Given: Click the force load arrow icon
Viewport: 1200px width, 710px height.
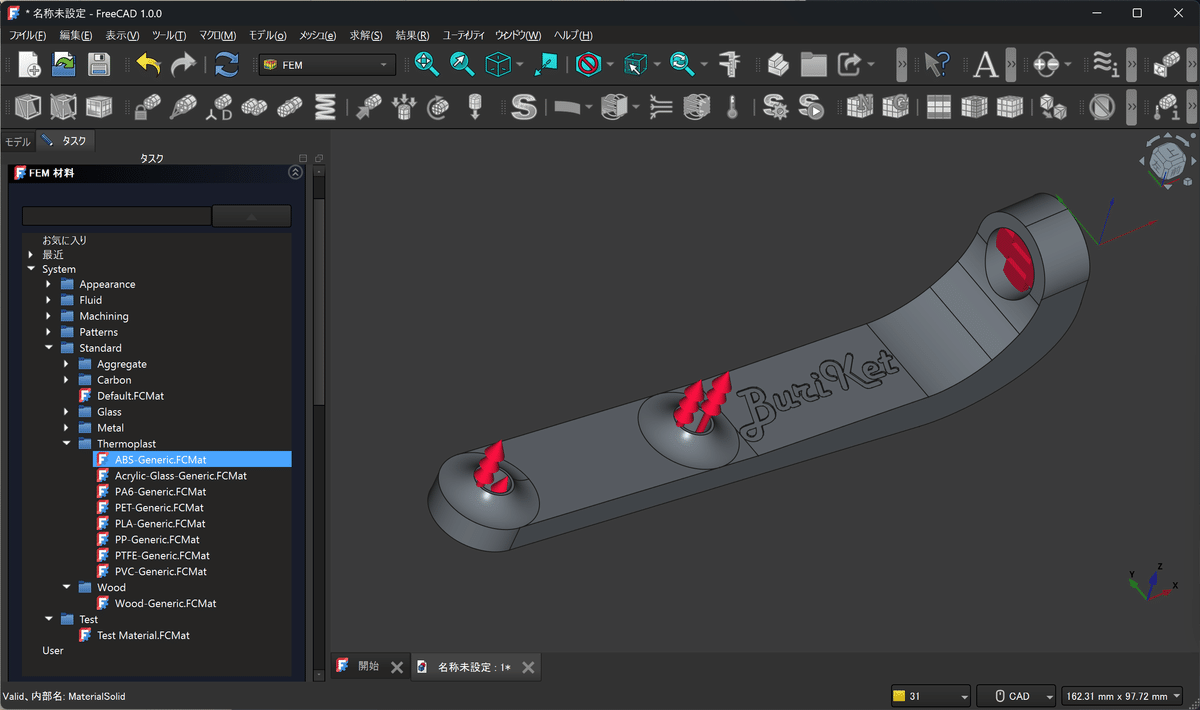Looking at the screenshot, I should coord(369,106).
